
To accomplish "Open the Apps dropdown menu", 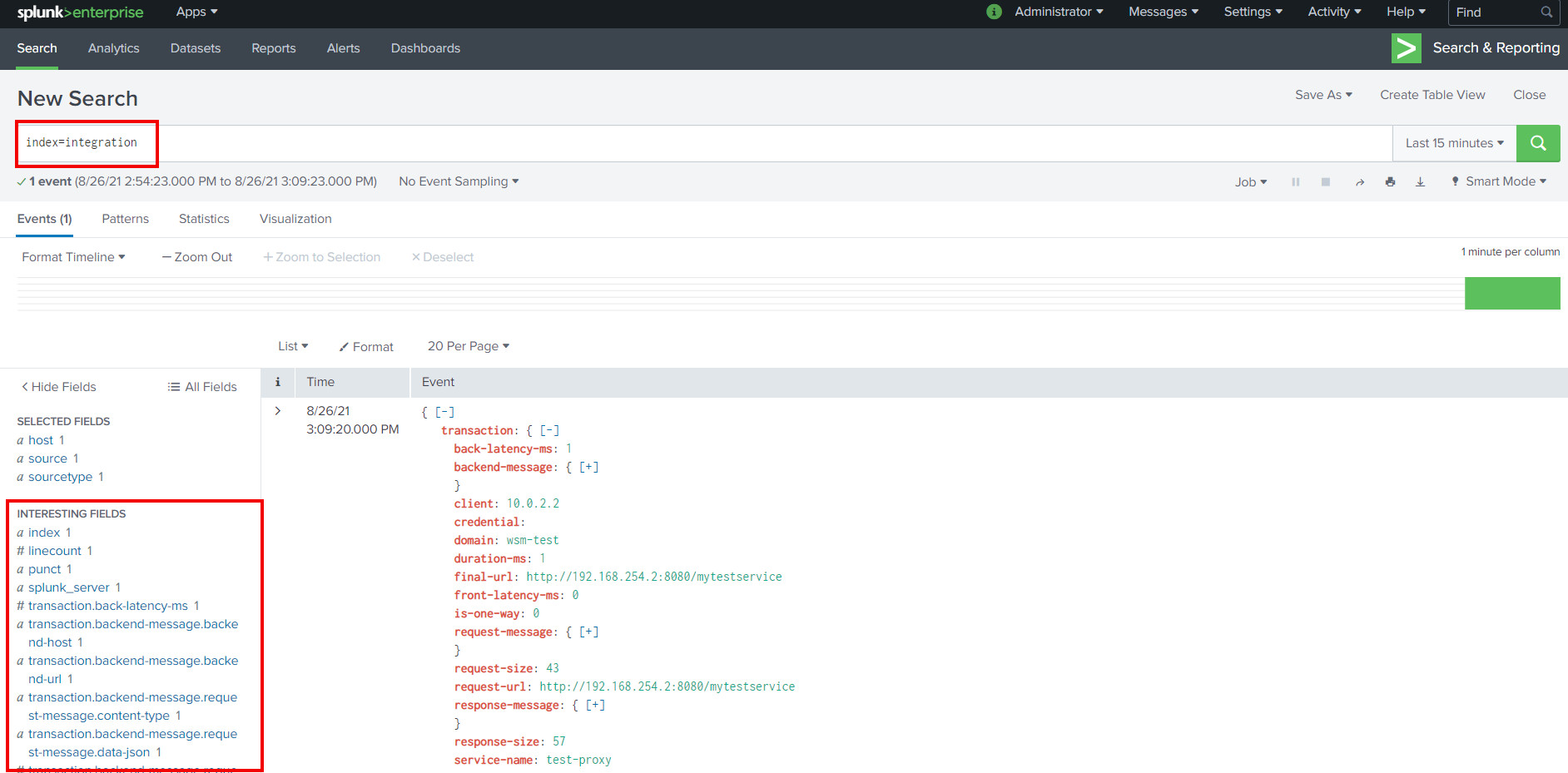I will [196, 12].
